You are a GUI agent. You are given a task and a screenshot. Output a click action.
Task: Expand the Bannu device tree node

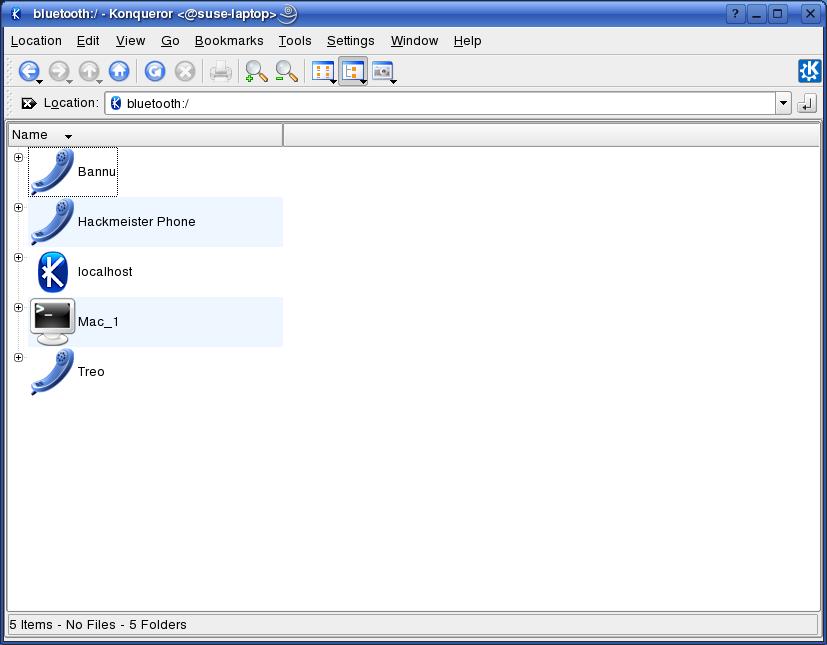(x=18, y=157)
